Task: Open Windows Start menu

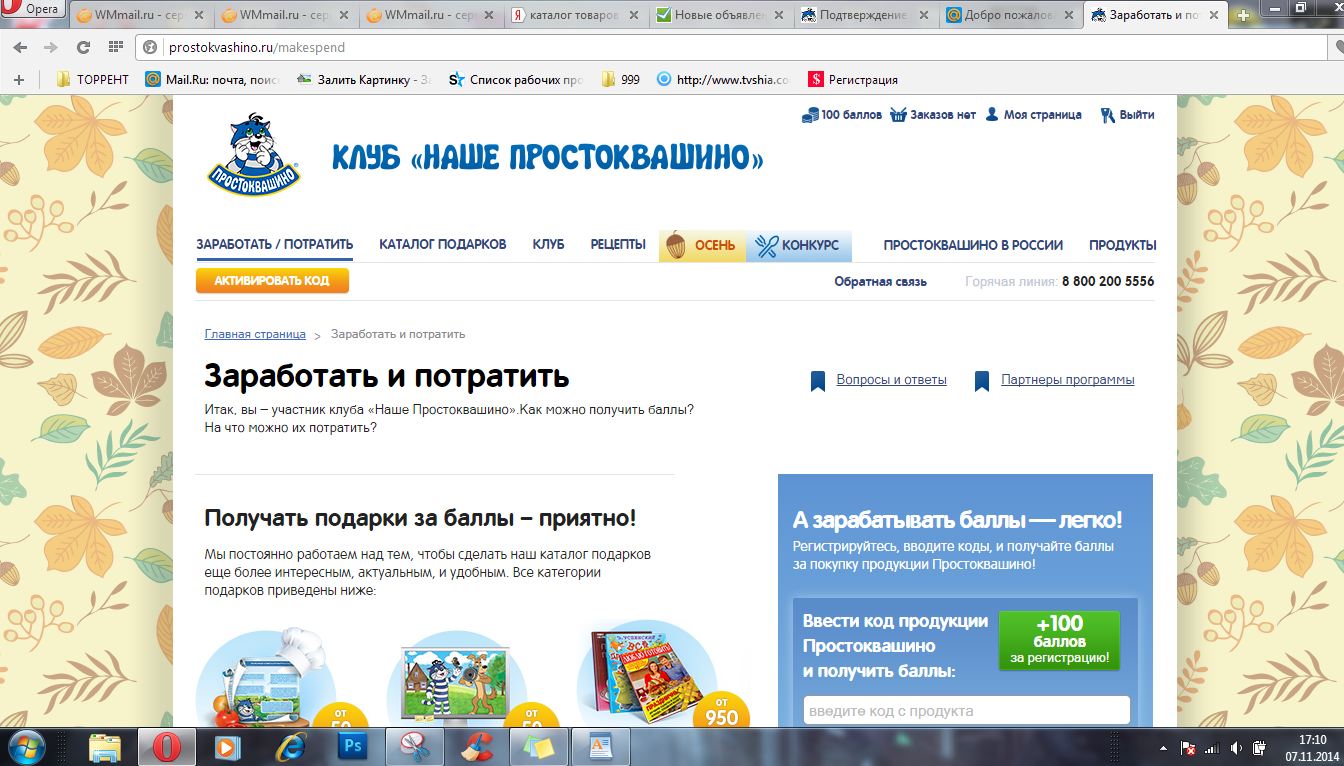Action: 28,747
